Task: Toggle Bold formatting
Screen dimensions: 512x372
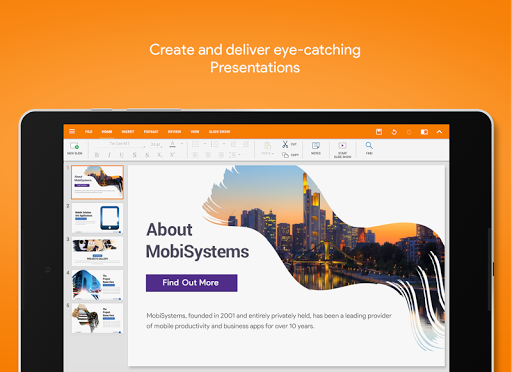Action: 97,155
